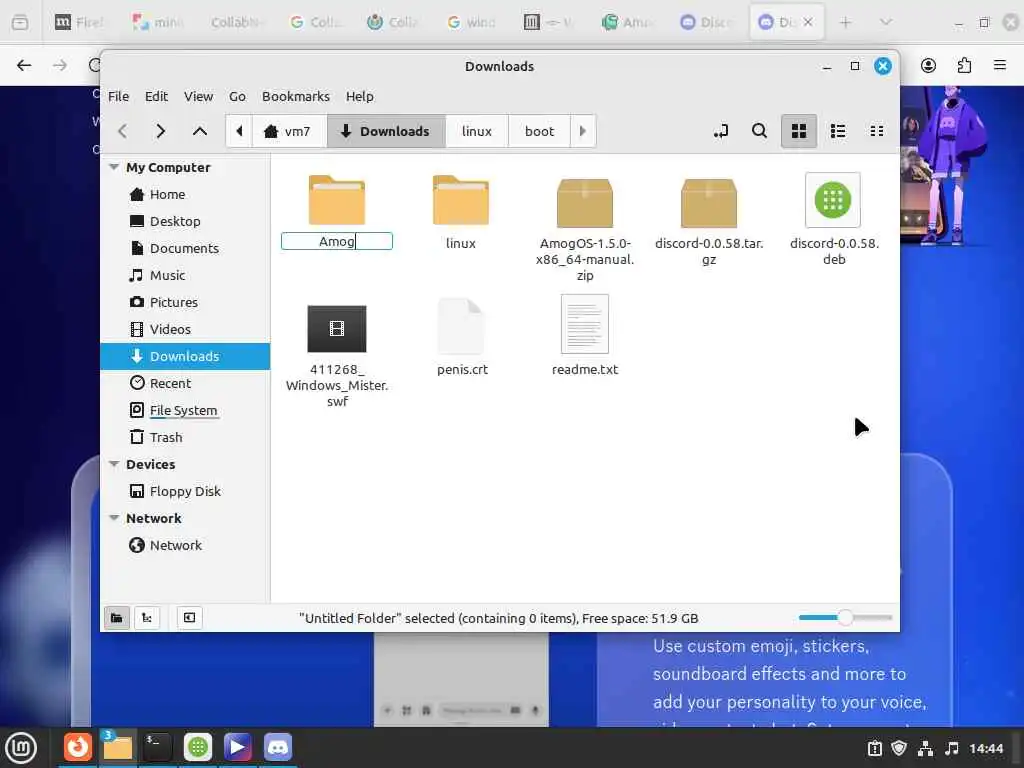Click the folder rename text field
Viewport: 1024px width, 768px height.
coord(337,242)
